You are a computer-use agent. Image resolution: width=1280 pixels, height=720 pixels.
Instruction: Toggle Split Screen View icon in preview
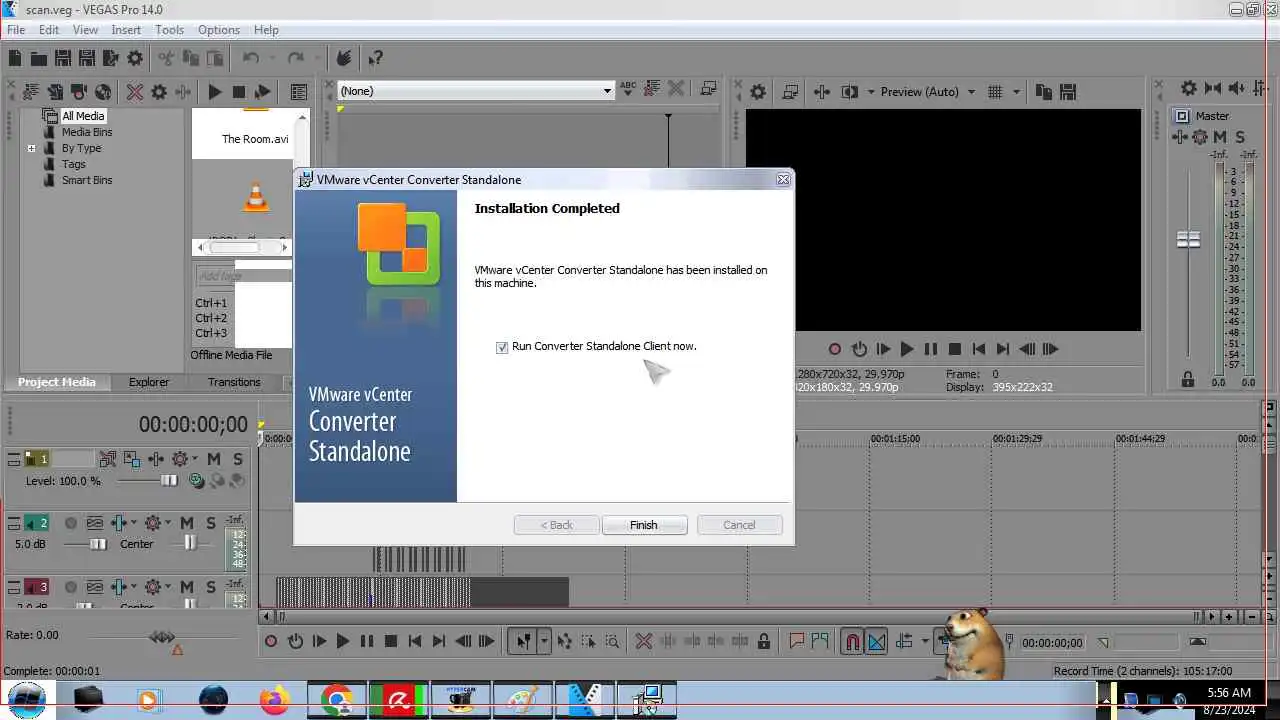click(849, 92)
